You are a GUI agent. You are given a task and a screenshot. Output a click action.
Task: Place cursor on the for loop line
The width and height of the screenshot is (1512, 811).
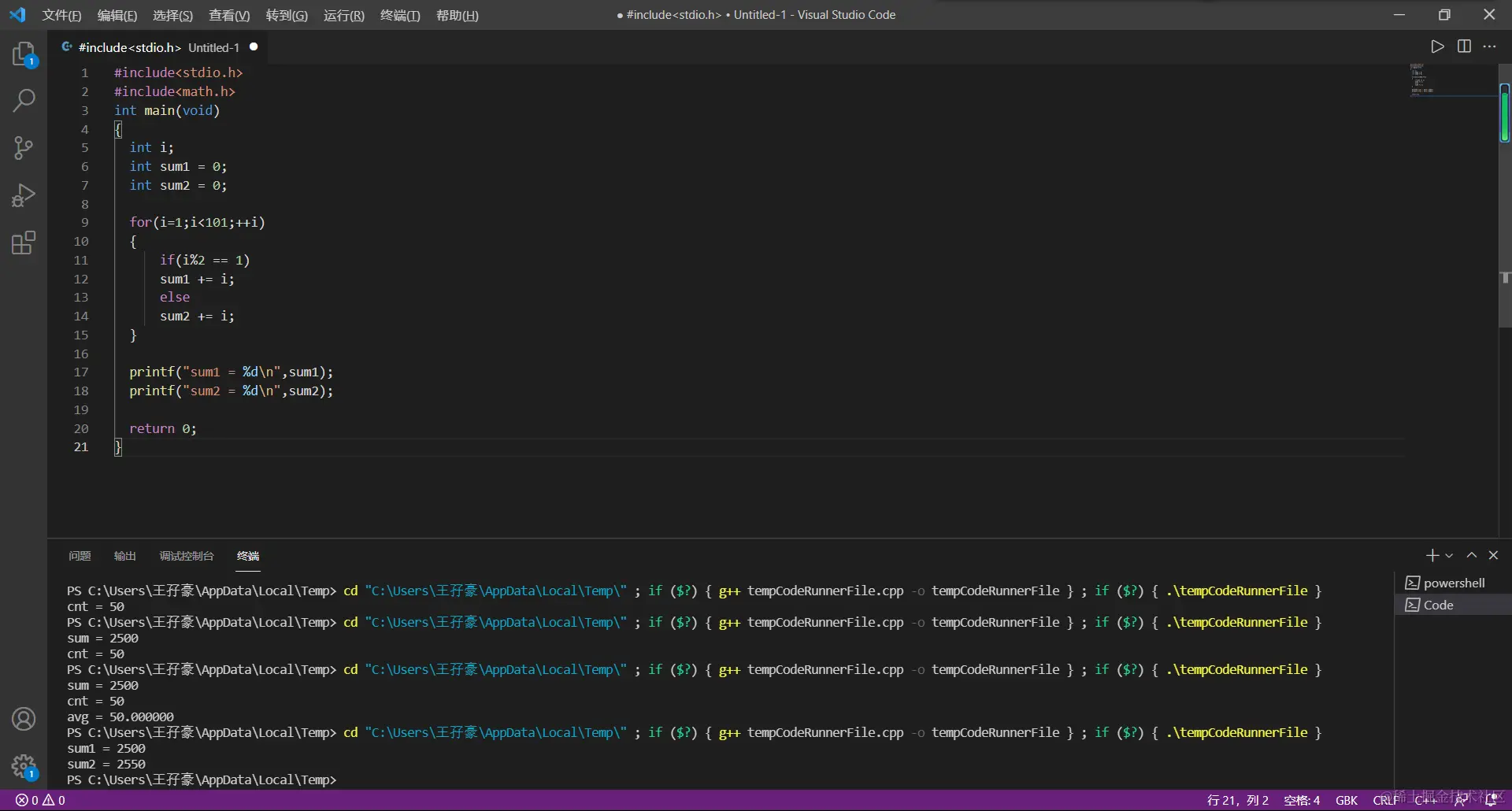click(x=198, y=223)
